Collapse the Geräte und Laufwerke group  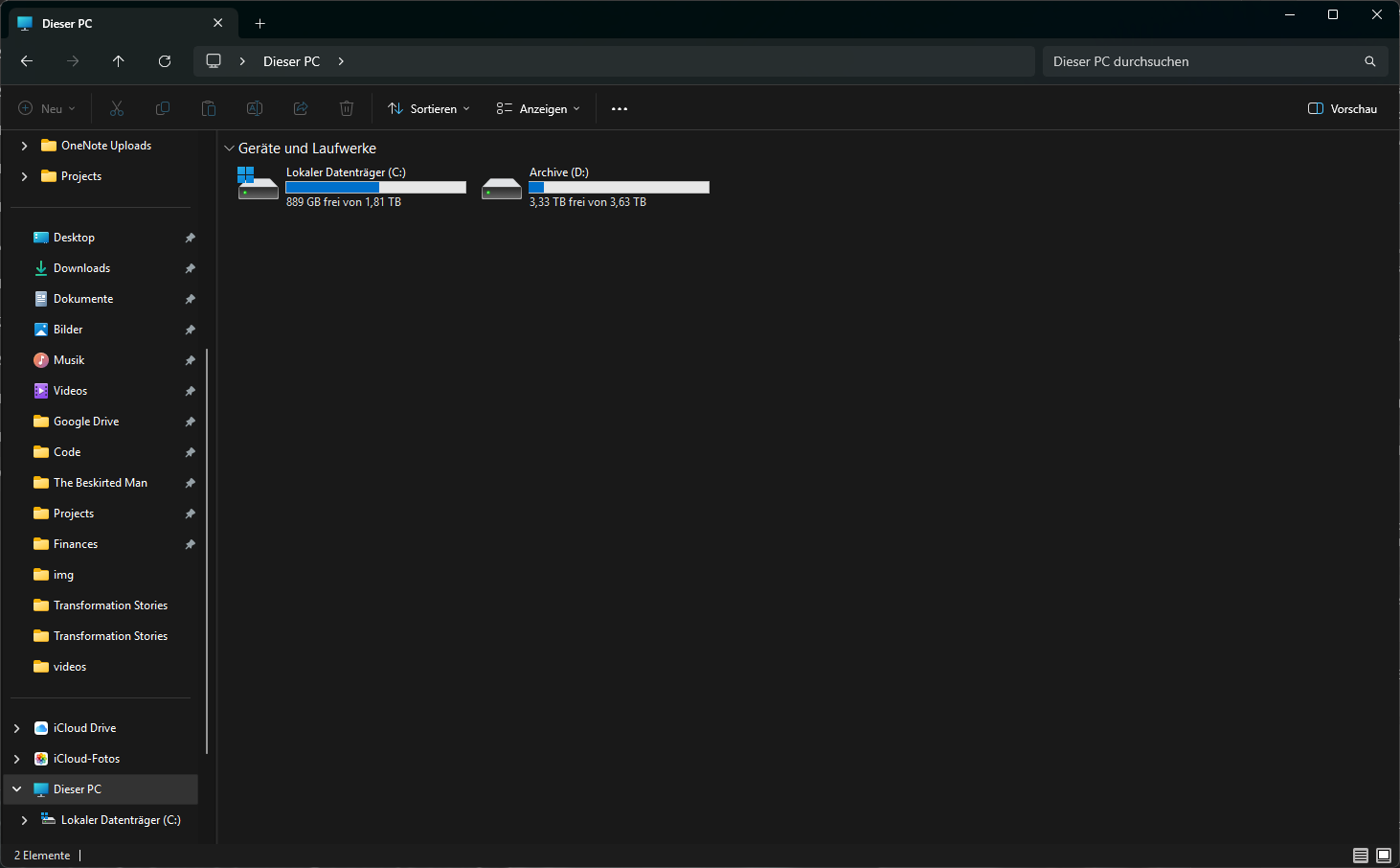coord(229,148)
